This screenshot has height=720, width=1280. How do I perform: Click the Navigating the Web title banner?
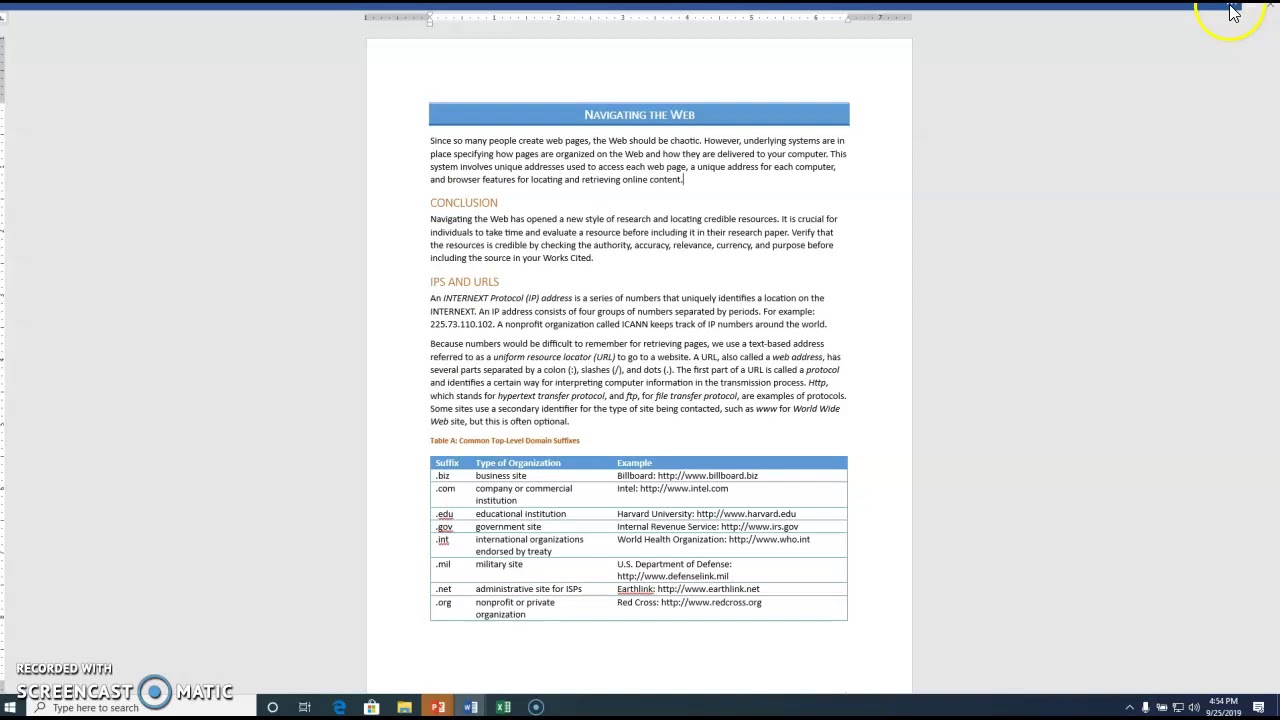639,115
